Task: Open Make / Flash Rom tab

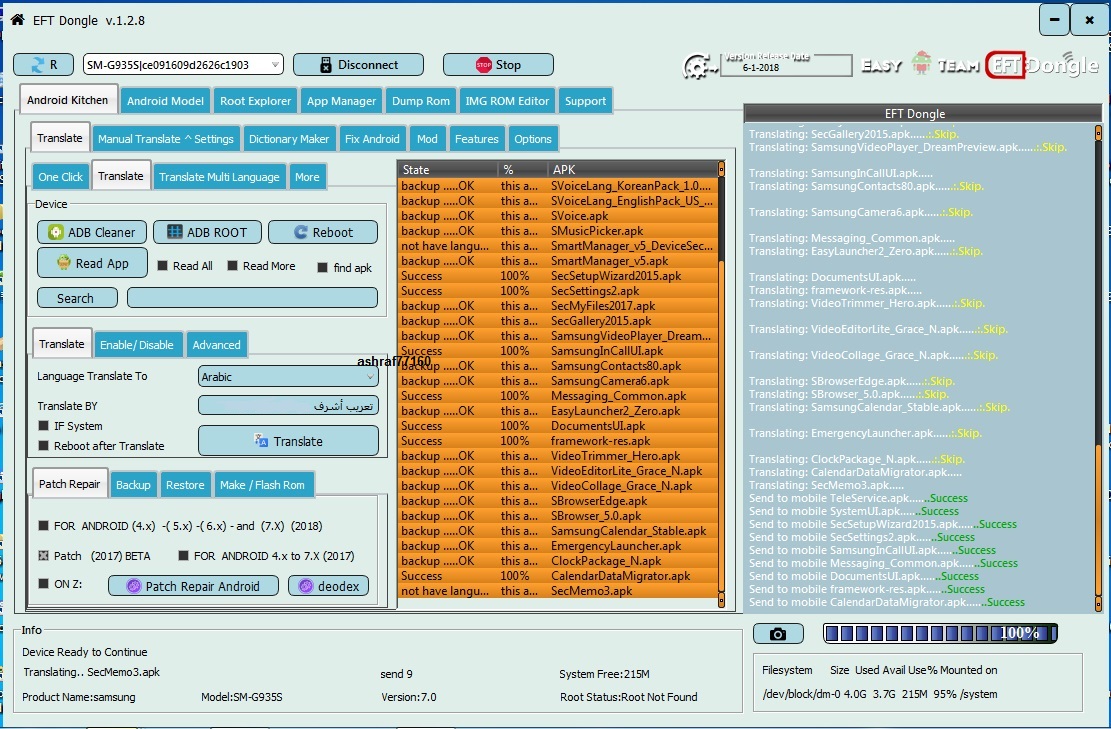Action: (262, 485)
